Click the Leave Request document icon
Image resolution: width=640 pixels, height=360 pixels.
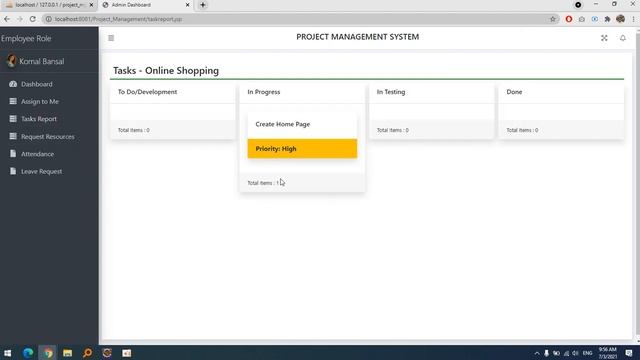pos(13,171)
